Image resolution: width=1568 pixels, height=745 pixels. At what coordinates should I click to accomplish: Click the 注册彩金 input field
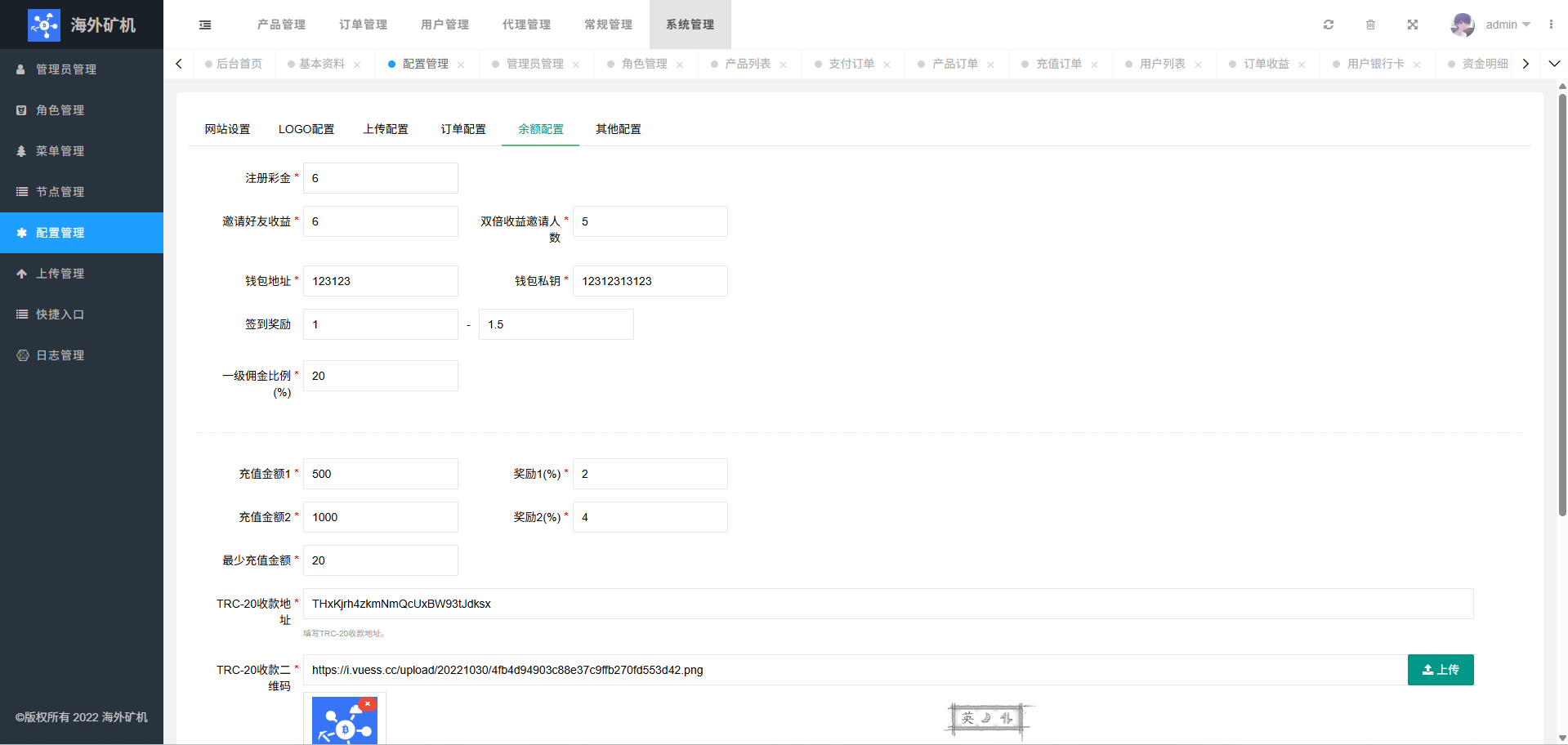[380, 178]
